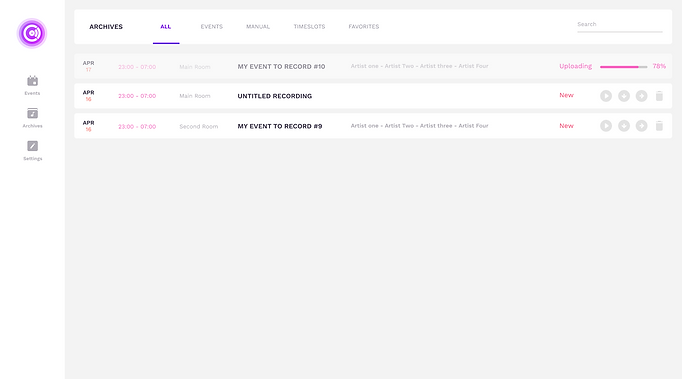Click time range on Untitled Recording row
The width and height of the screenshot is (682, 379).
[x=137, y=96]
